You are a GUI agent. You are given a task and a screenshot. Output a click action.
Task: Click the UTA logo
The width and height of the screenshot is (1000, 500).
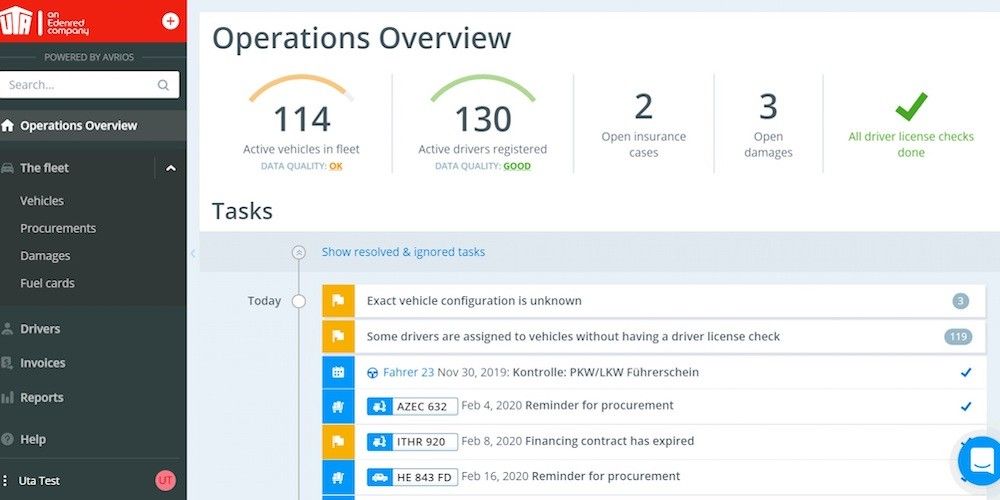click(16, 21)
